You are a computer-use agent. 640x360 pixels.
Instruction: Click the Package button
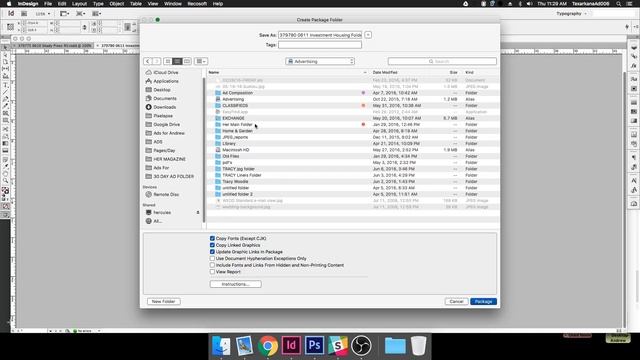click(483, 302)
